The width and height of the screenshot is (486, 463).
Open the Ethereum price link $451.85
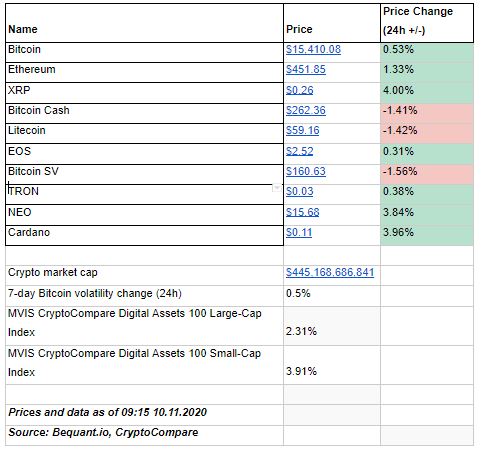(306, 69)
